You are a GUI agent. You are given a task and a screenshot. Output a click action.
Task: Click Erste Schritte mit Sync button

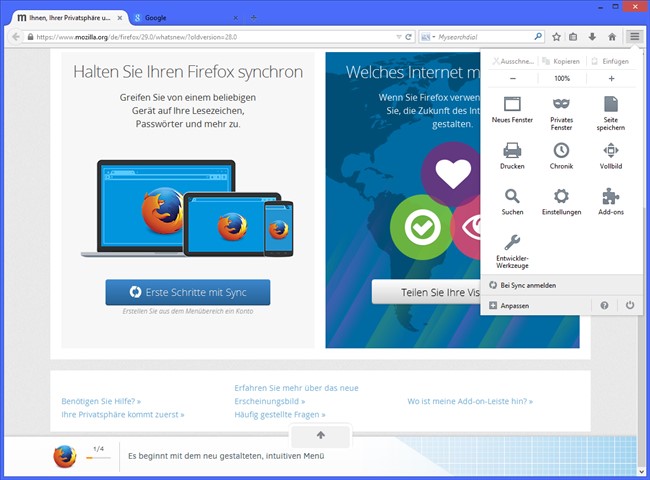click(x=188, y=292)
